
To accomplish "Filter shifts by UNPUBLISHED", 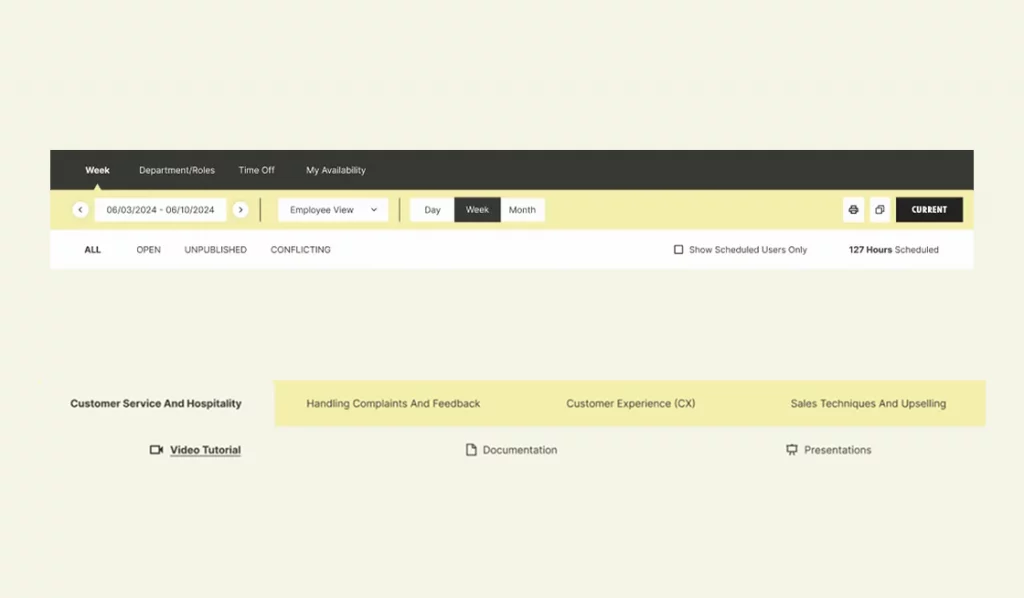I will 215,249.
